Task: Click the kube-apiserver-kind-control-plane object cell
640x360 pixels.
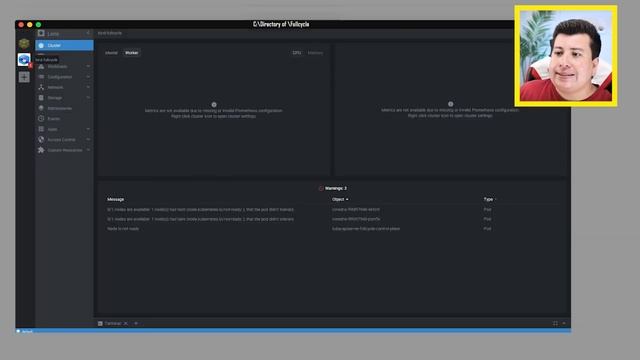Action: [366, 229]
